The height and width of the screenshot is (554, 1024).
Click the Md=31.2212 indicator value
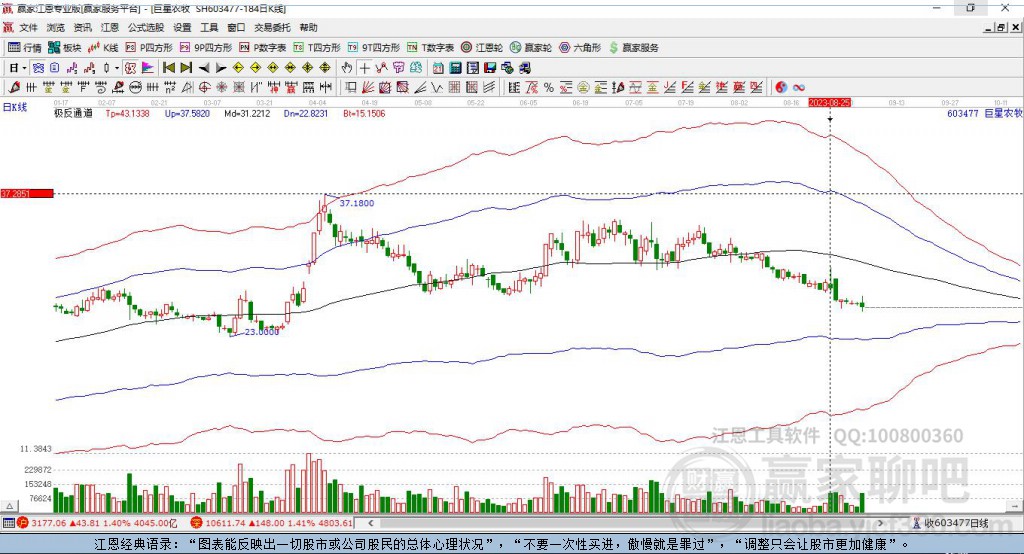pos(247,113)
